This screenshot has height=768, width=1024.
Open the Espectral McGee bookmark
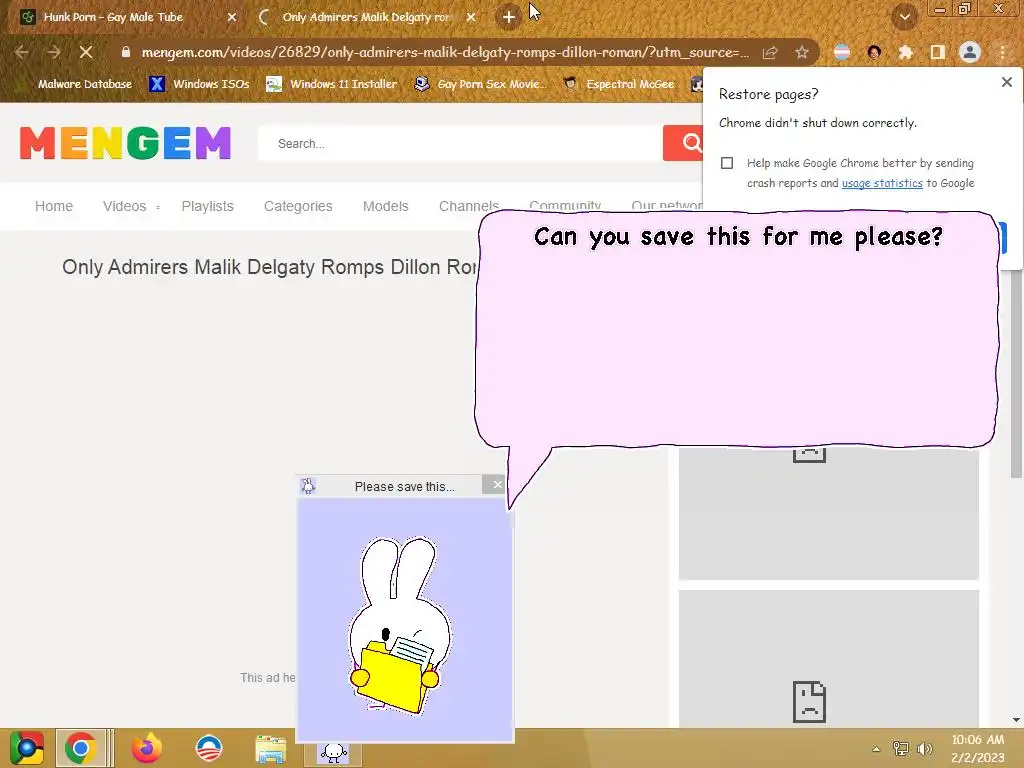[619, 84]
